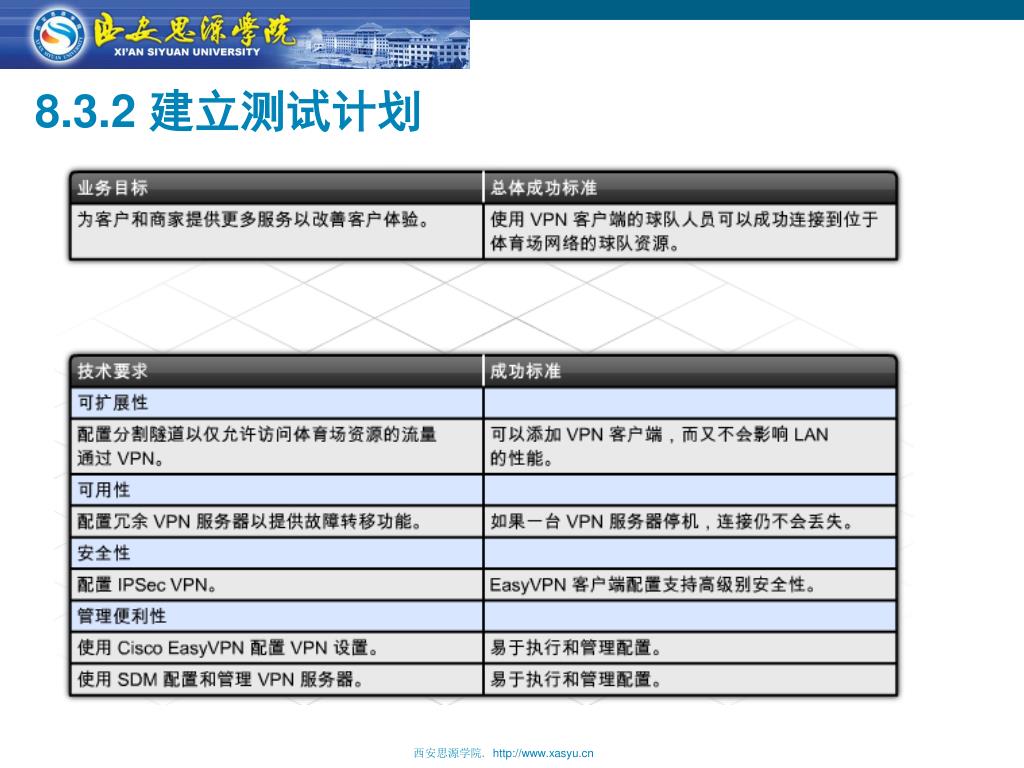Viewport: 1024px width, 768px height.
Task: Select cell 使用 Cisco EasyVPN 配置 VPN 设置
Action: pyautogui.click(x=277, y=648)
